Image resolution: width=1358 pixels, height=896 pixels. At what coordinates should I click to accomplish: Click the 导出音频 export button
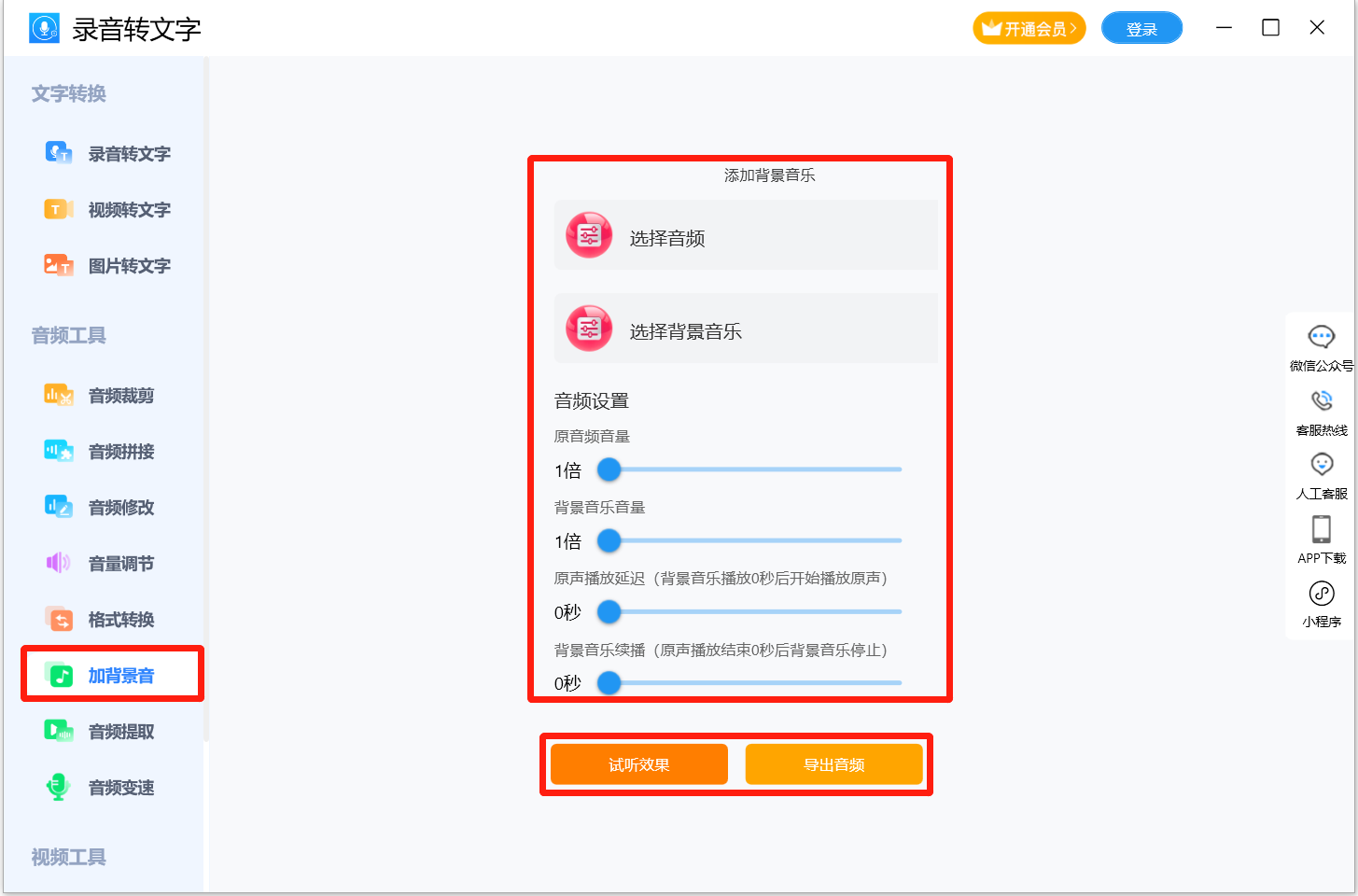coord(834,764)
